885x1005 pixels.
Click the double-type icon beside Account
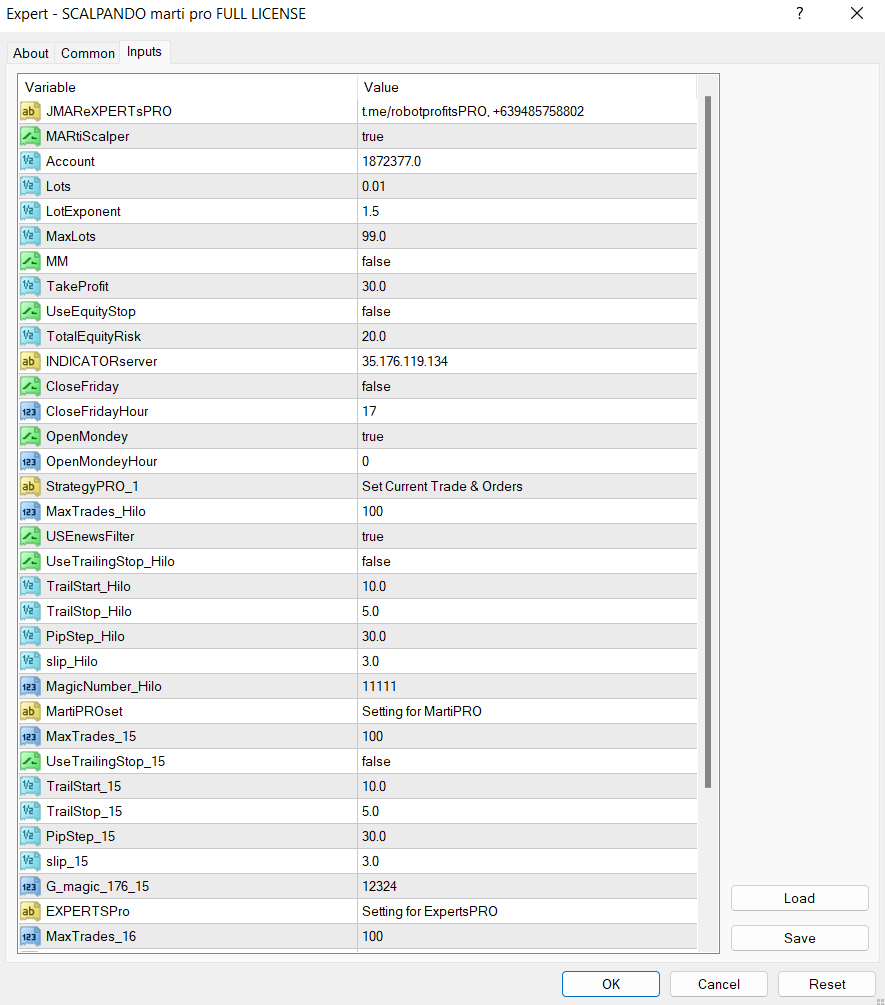click(30, 161)
